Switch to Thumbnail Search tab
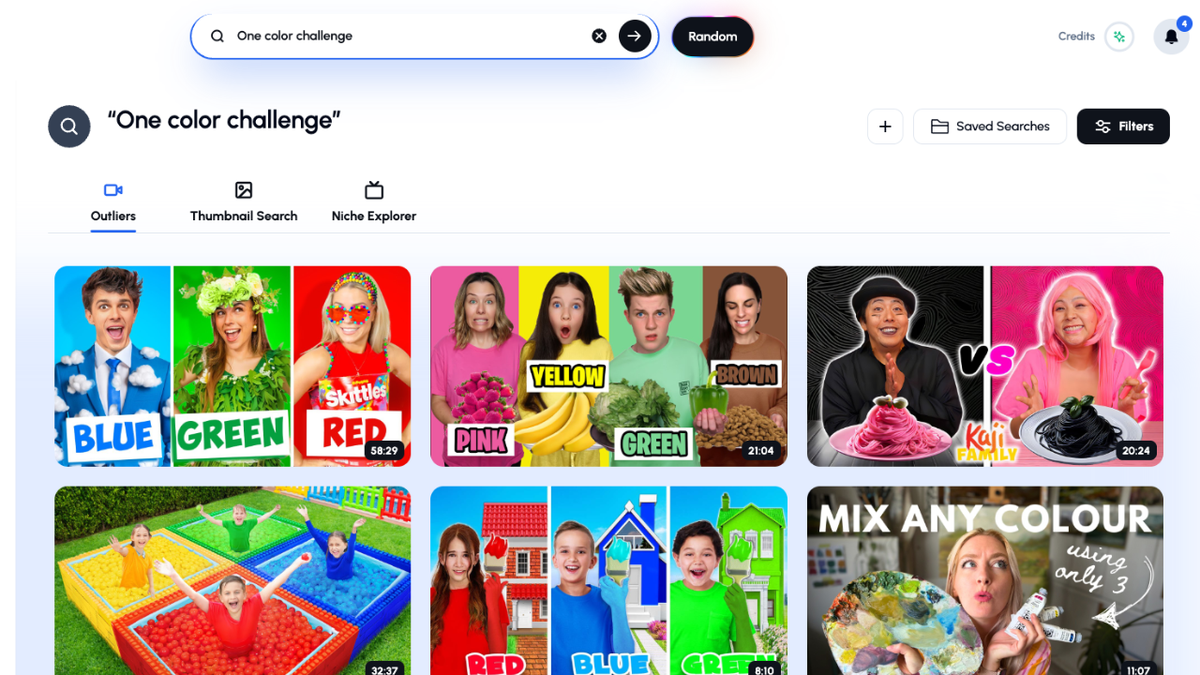1200x675 pixels. [x=244, y=203]
